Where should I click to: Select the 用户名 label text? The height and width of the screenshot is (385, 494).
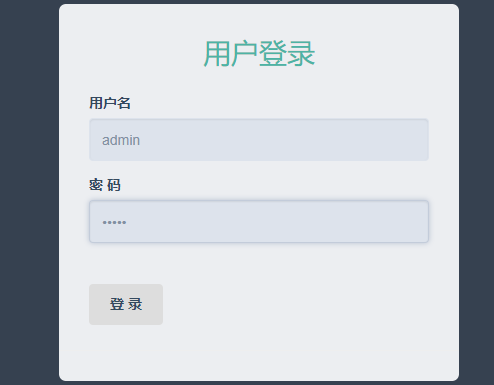click(x=110, y=103)
